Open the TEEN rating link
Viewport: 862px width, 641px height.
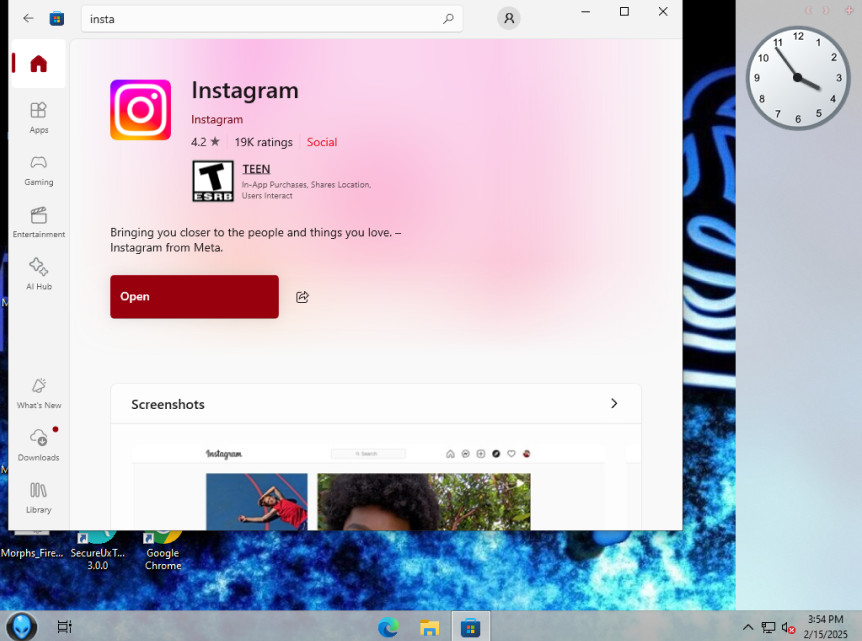coord(256,169)
